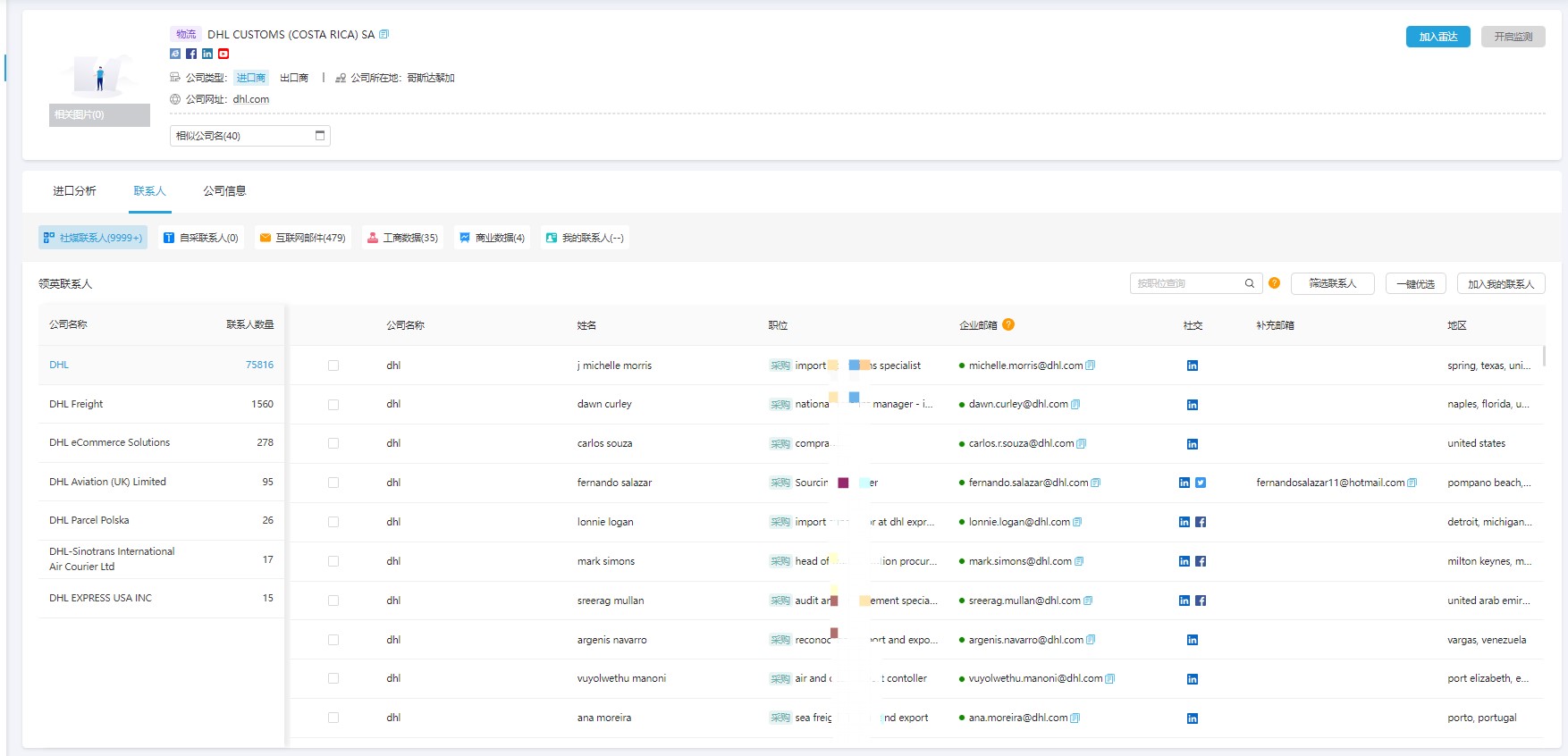Copy mark.simons@dhl.com email address
The image size is (1568, 756).
(x=1079, y=561)
